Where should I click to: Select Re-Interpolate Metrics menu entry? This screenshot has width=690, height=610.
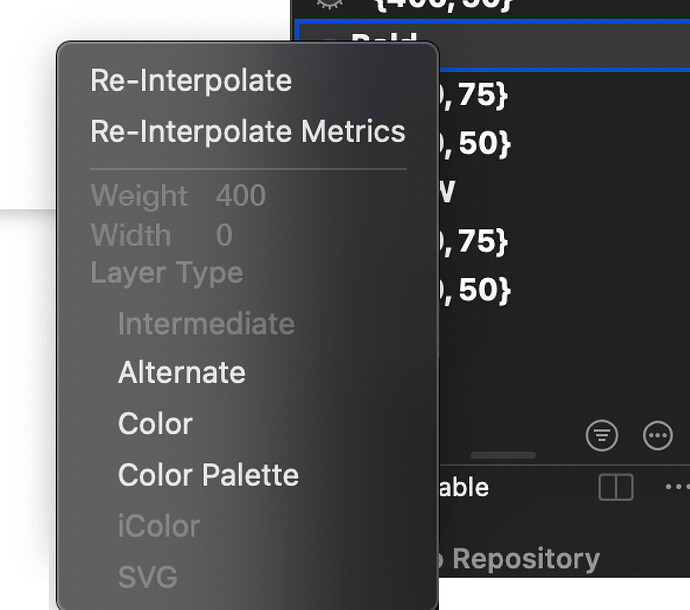247,132
